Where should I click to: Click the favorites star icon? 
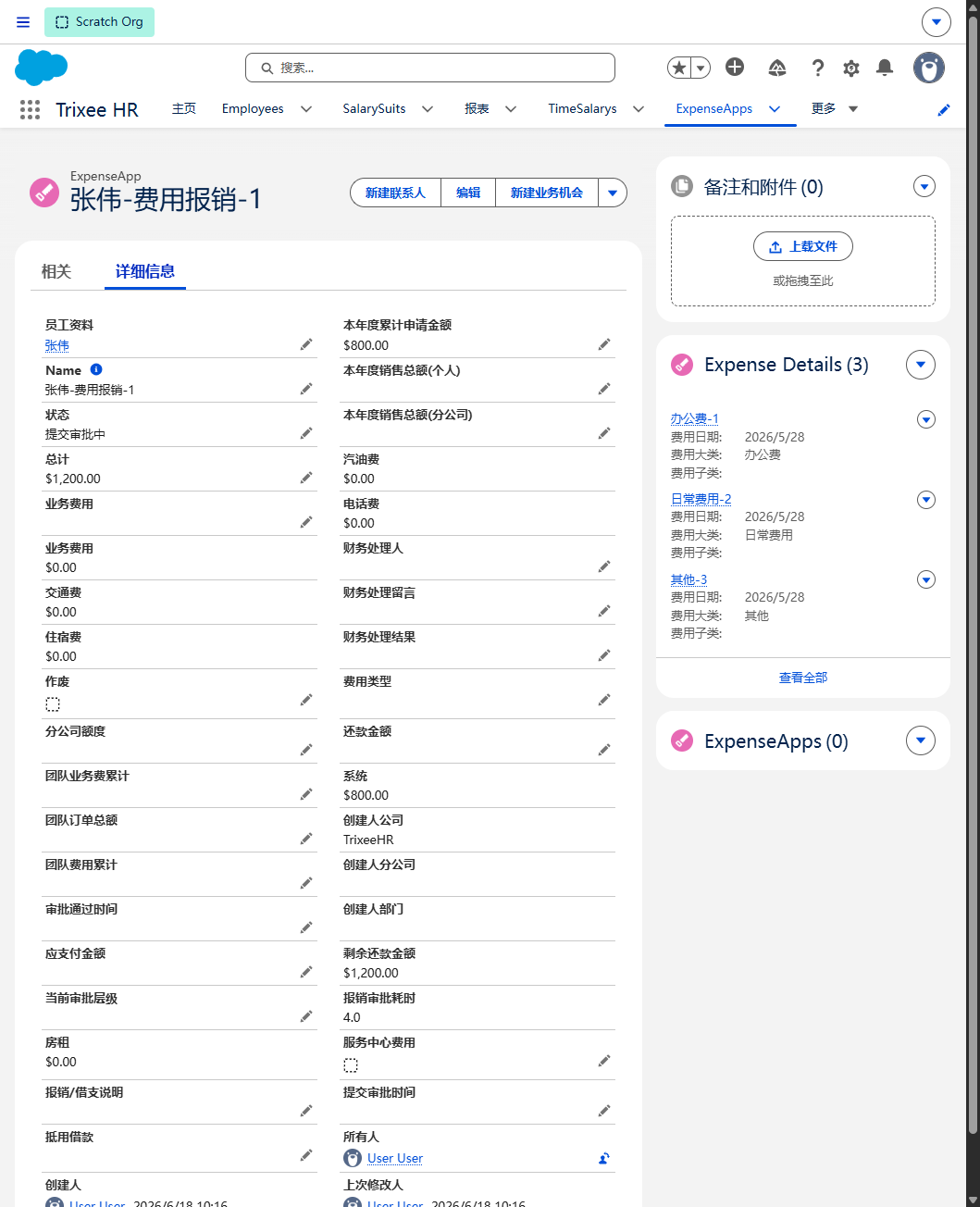coord(679,68)
